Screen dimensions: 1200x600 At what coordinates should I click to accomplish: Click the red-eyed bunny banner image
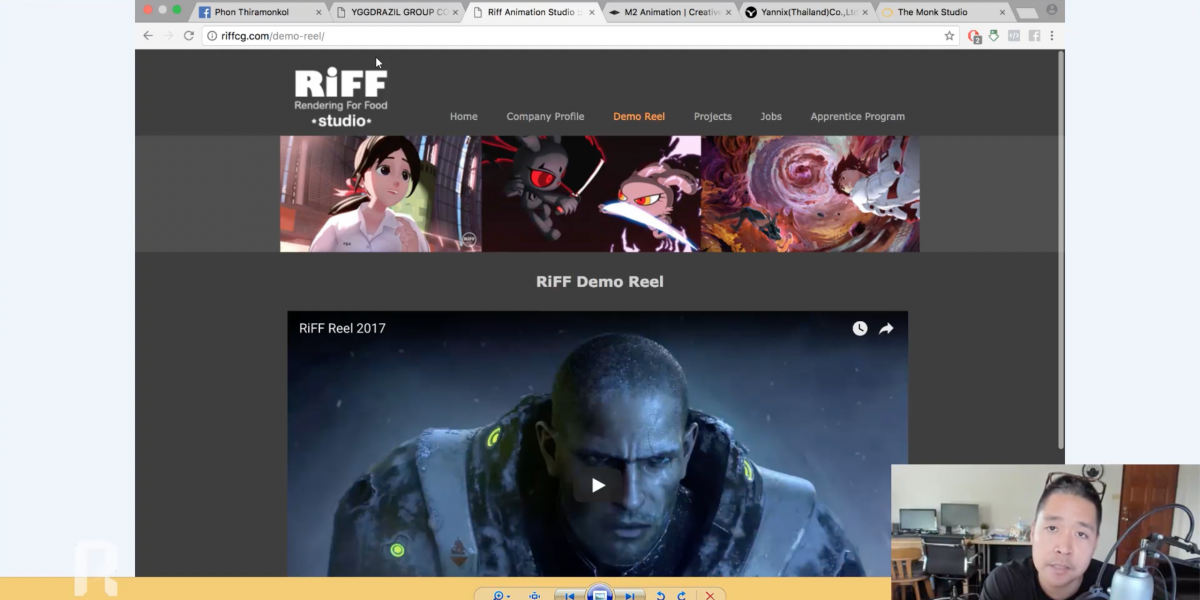(x=591, y=194)
